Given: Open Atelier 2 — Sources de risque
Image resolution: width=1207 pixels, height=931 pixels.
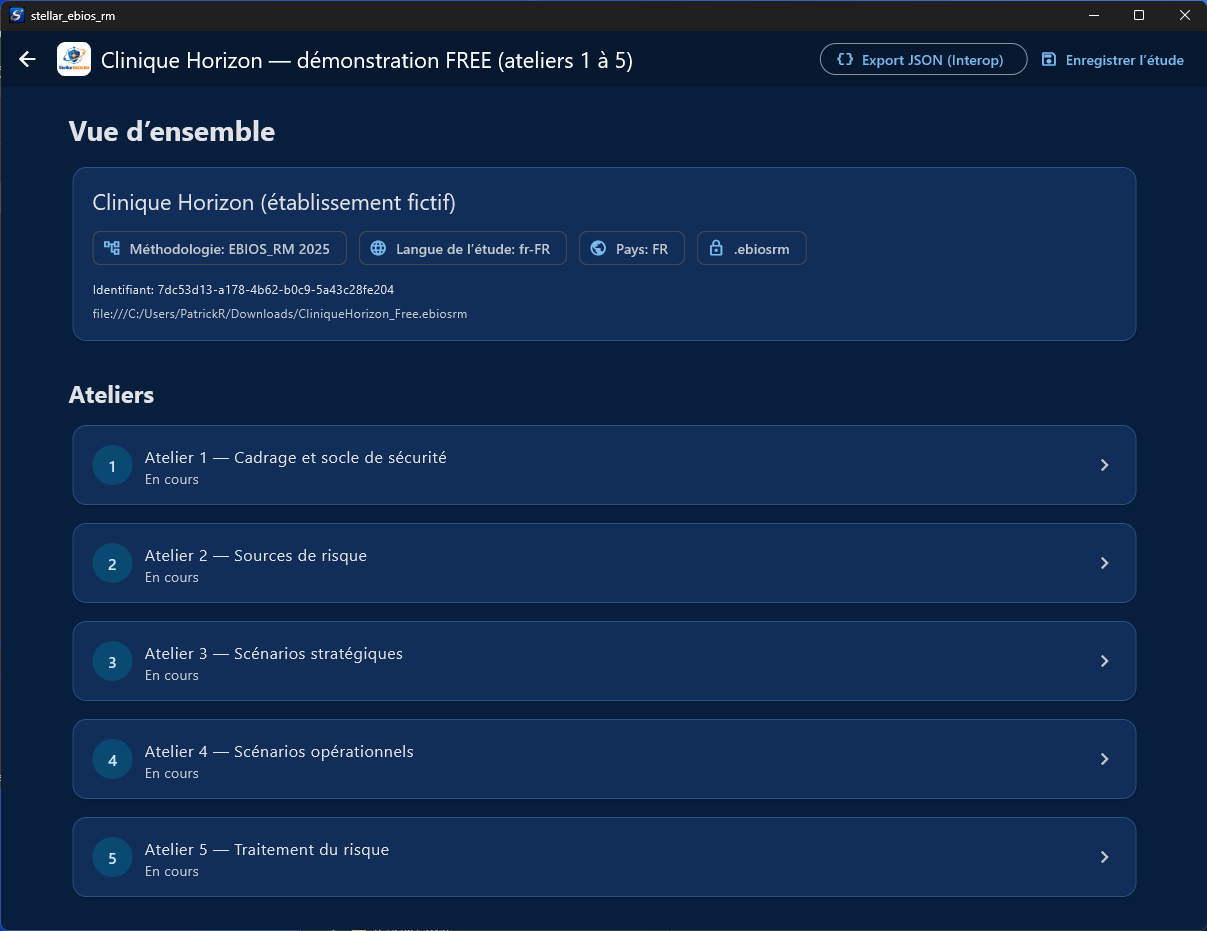Looking at the screenshot, I should (604, 563).
